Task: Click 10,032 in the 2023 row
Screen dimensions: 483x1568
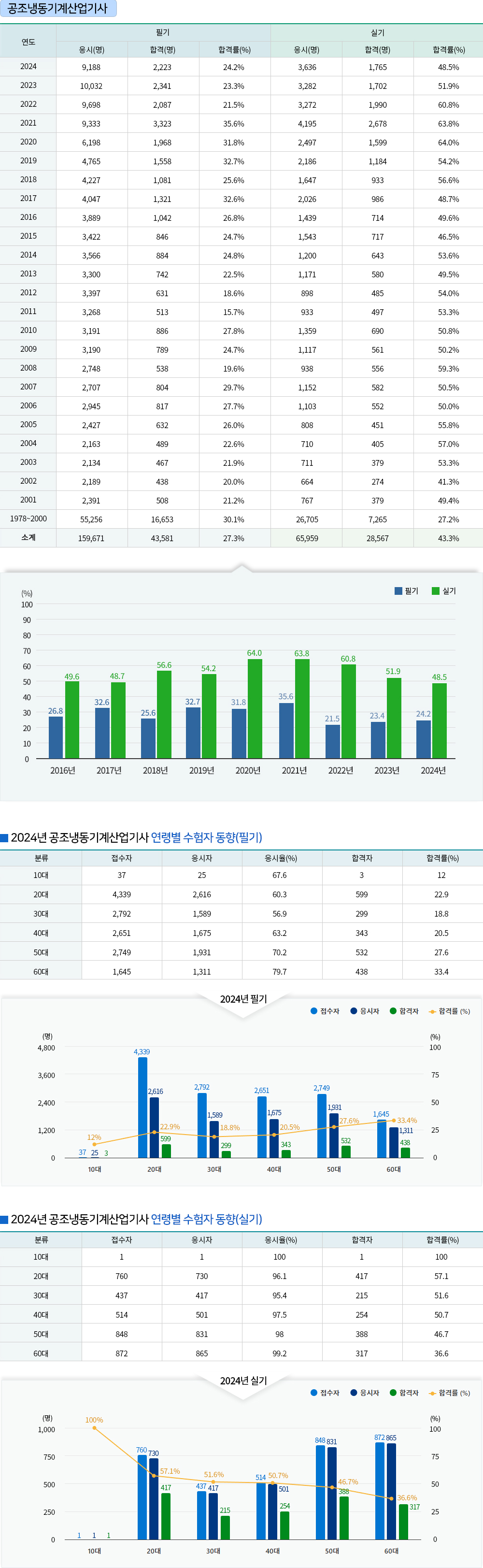Action: pyautogui.click(x=91, y=86)
